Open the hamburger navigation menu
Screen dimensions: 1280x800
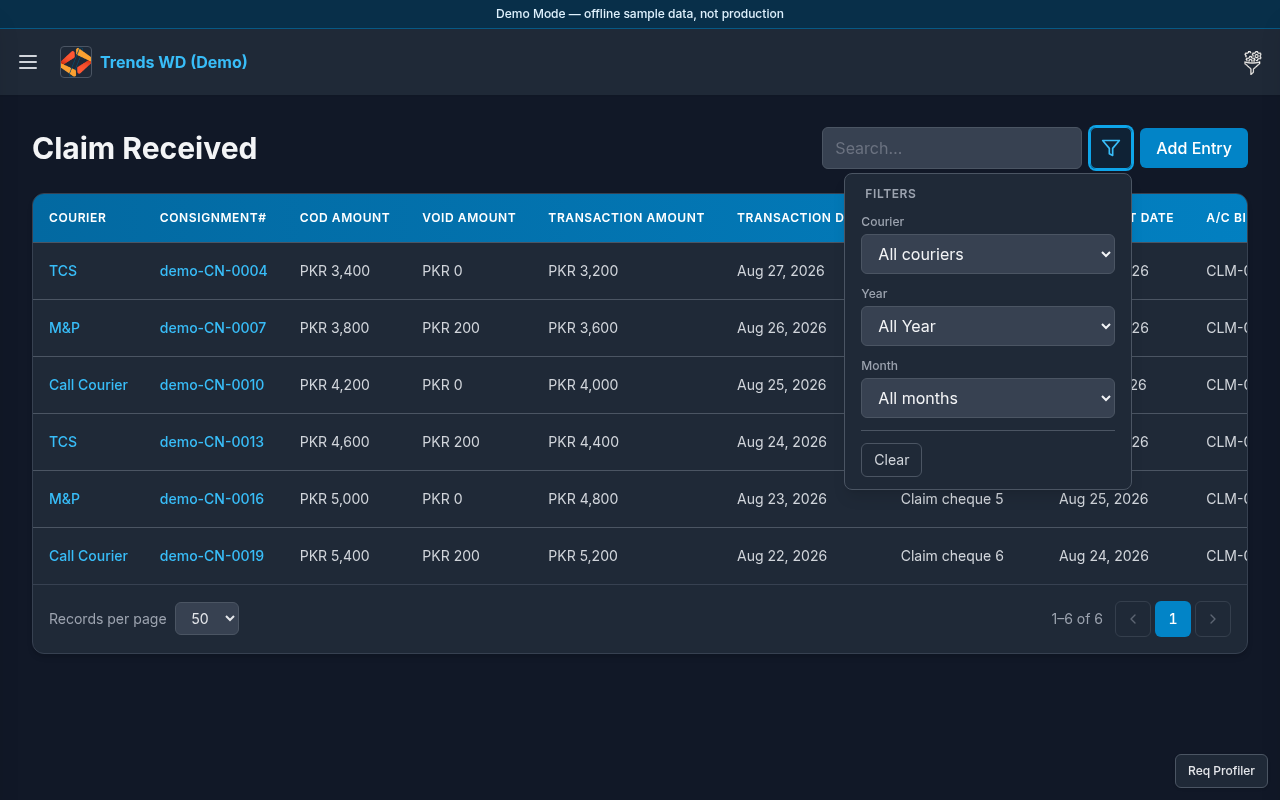28,62
